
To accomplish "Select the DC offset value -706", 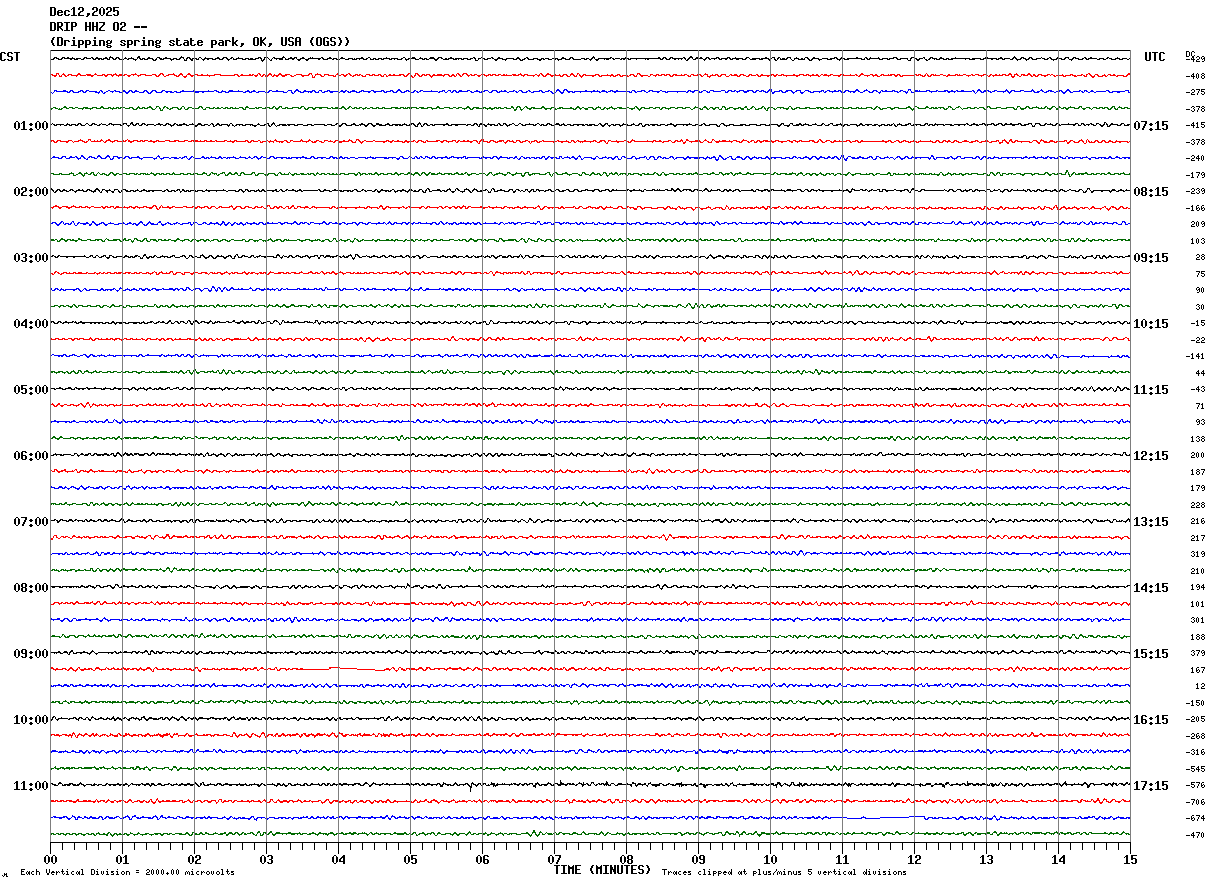I will pos(1195,802).
